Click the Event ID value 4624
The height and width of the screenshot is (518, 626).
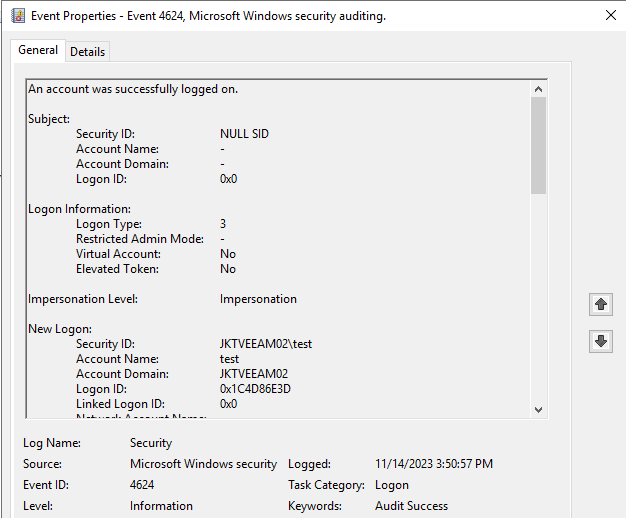142,485
